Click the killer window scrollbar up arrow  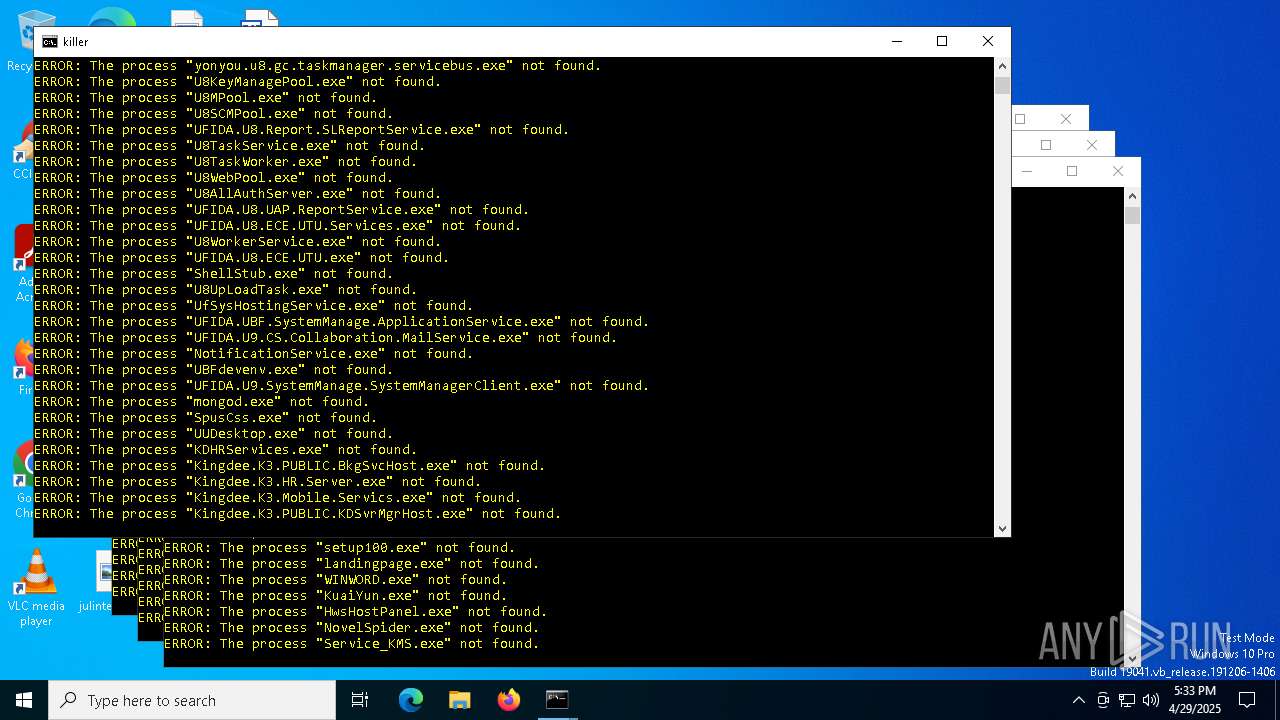click(x=1002, y=66)
